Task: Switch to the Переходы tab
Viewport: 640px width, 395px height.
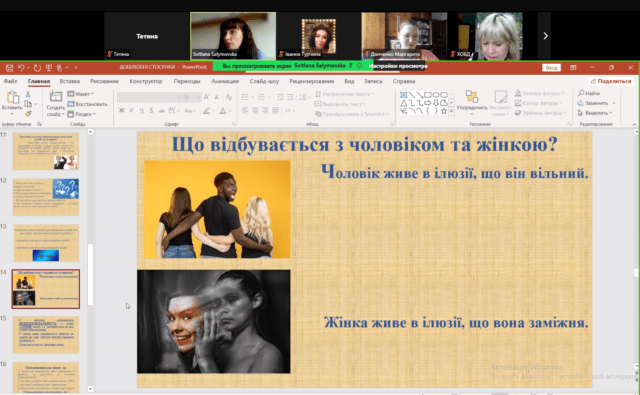Action: 187,81
